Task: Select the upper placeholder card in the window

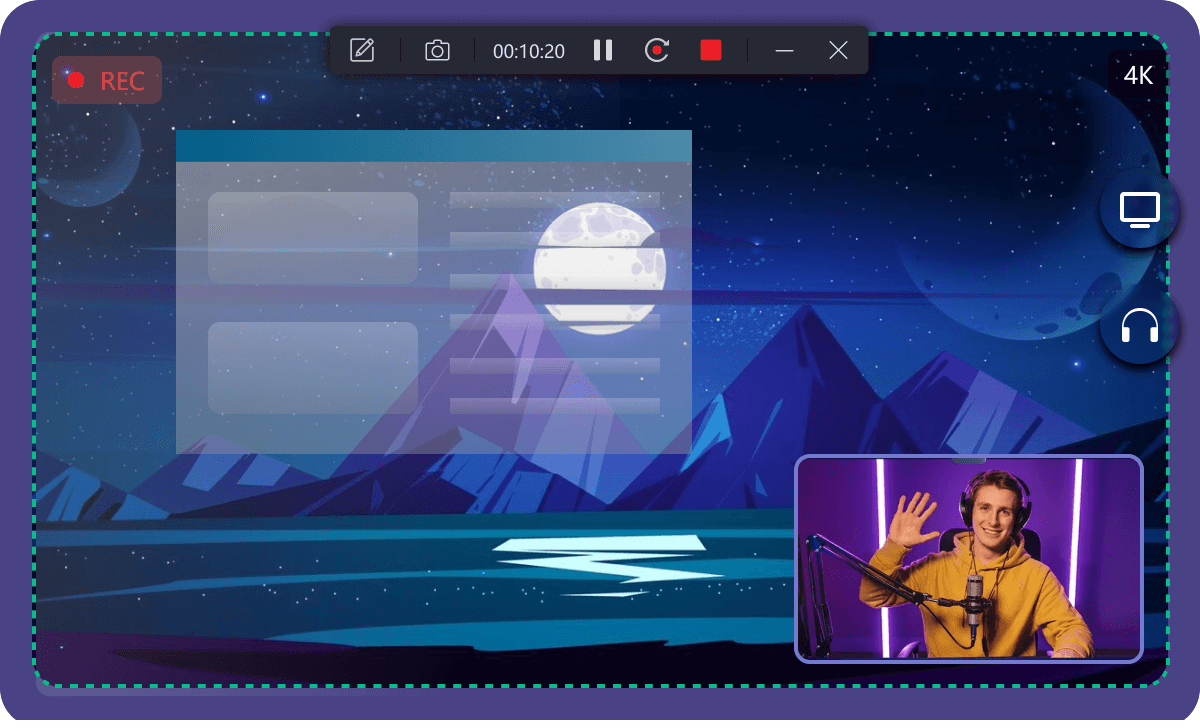Action: coord(312,238)
